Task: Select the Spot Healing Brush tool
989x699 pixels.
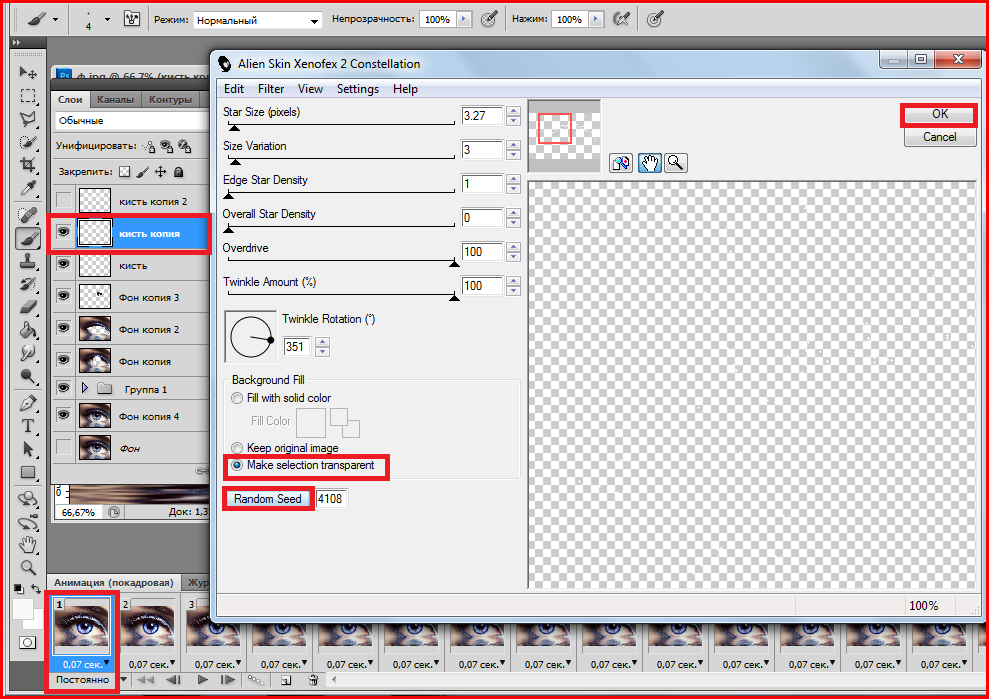Action: click(x=28, y=215)
